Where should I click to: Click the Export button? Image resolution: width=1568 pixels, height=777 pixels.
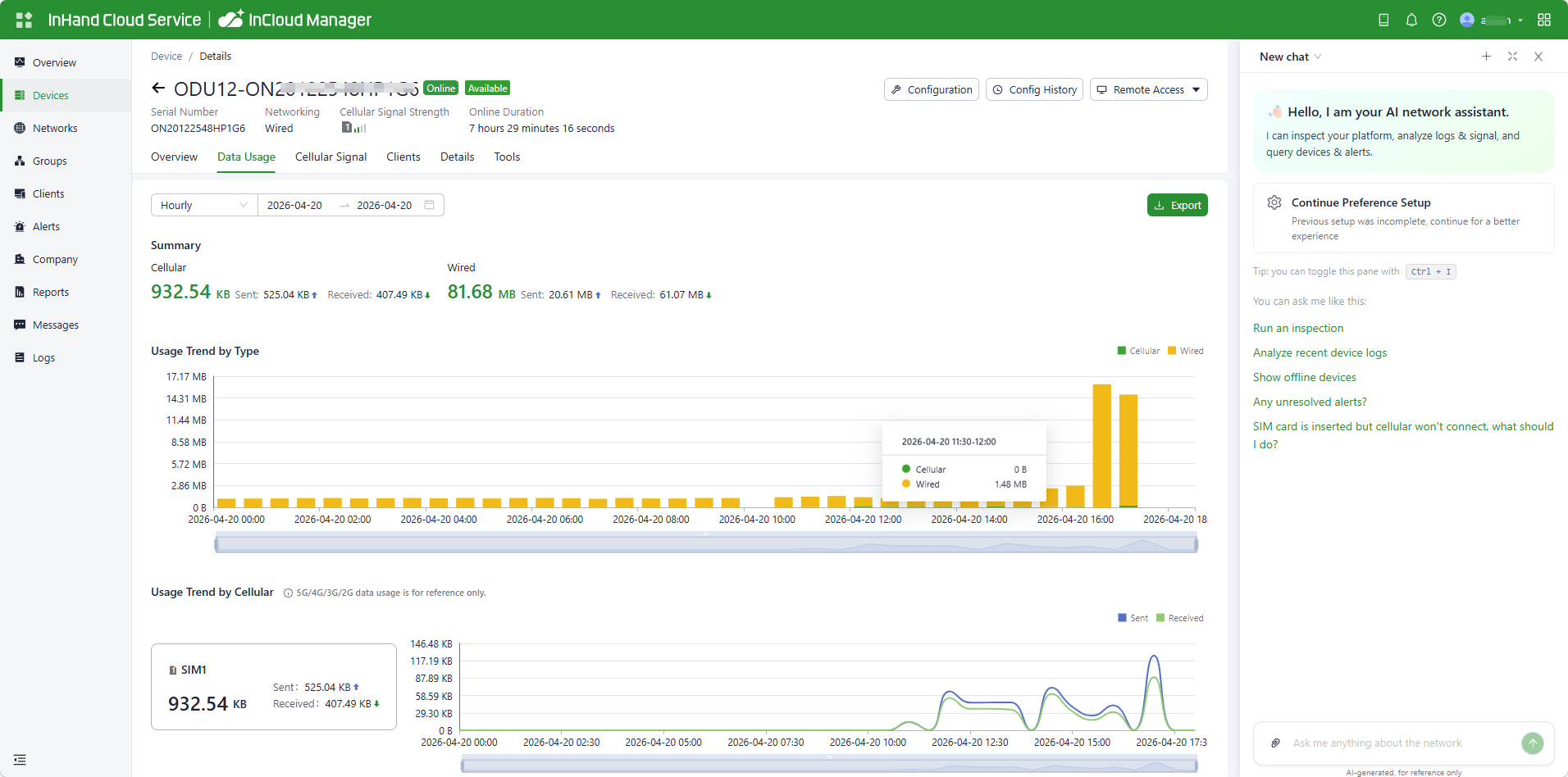(x=1177, y=205)
